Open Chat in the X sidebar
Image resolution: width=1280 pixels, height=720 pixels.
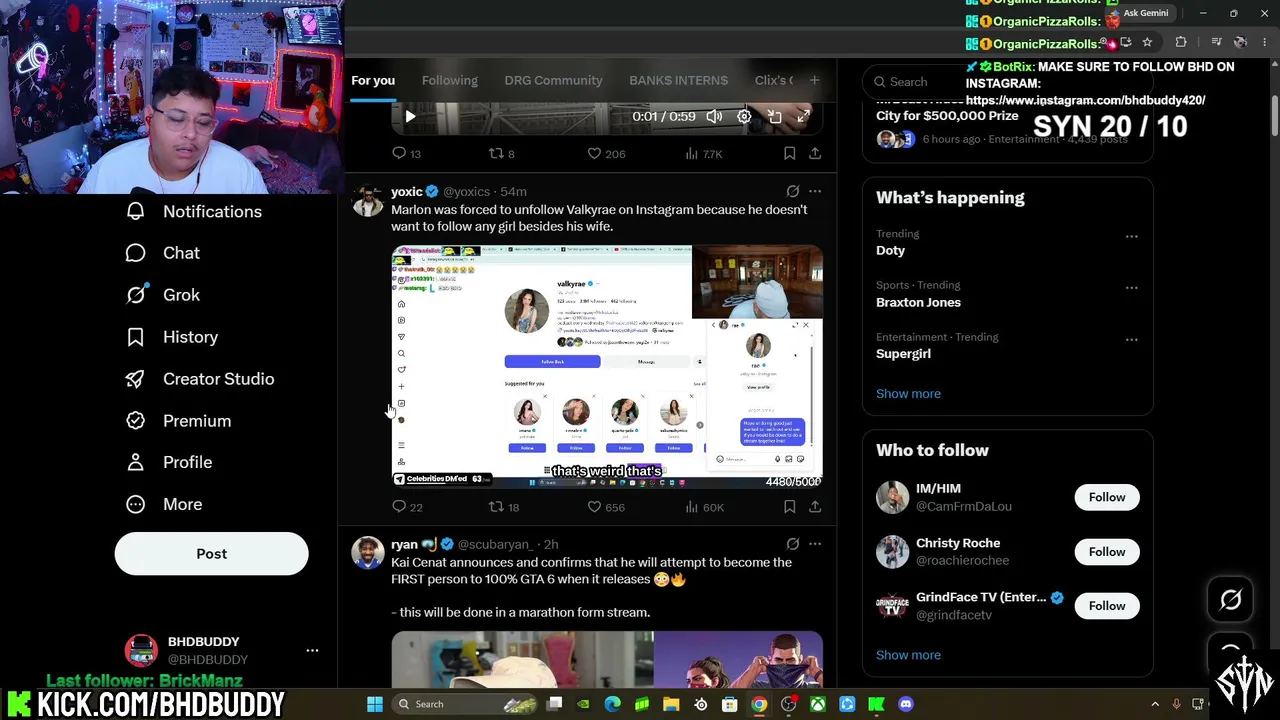point(162,253)
